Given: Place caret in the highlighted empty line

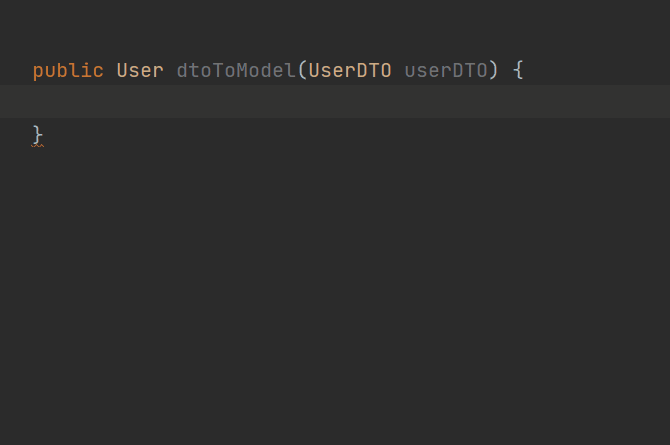Looking at the screenshot, I should tap(335, 101).
